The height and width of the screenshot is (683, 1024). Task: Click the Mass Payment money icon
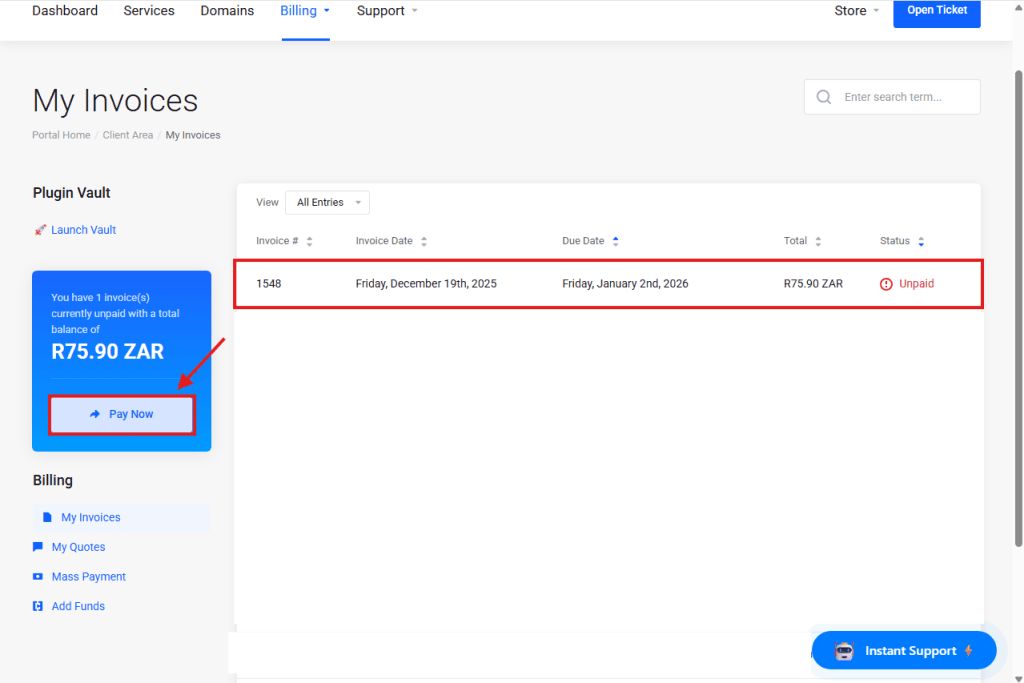coord(38,577)
